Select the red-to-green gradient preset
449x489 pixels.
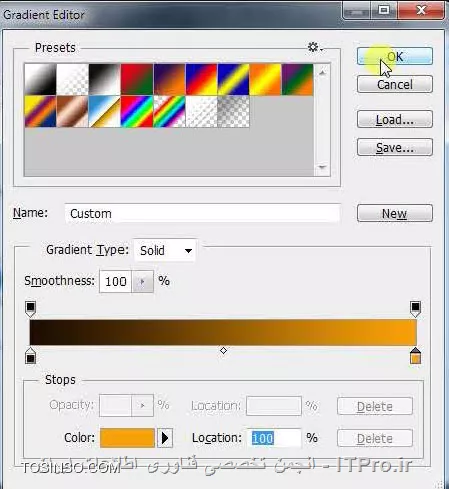coord(137,79)
